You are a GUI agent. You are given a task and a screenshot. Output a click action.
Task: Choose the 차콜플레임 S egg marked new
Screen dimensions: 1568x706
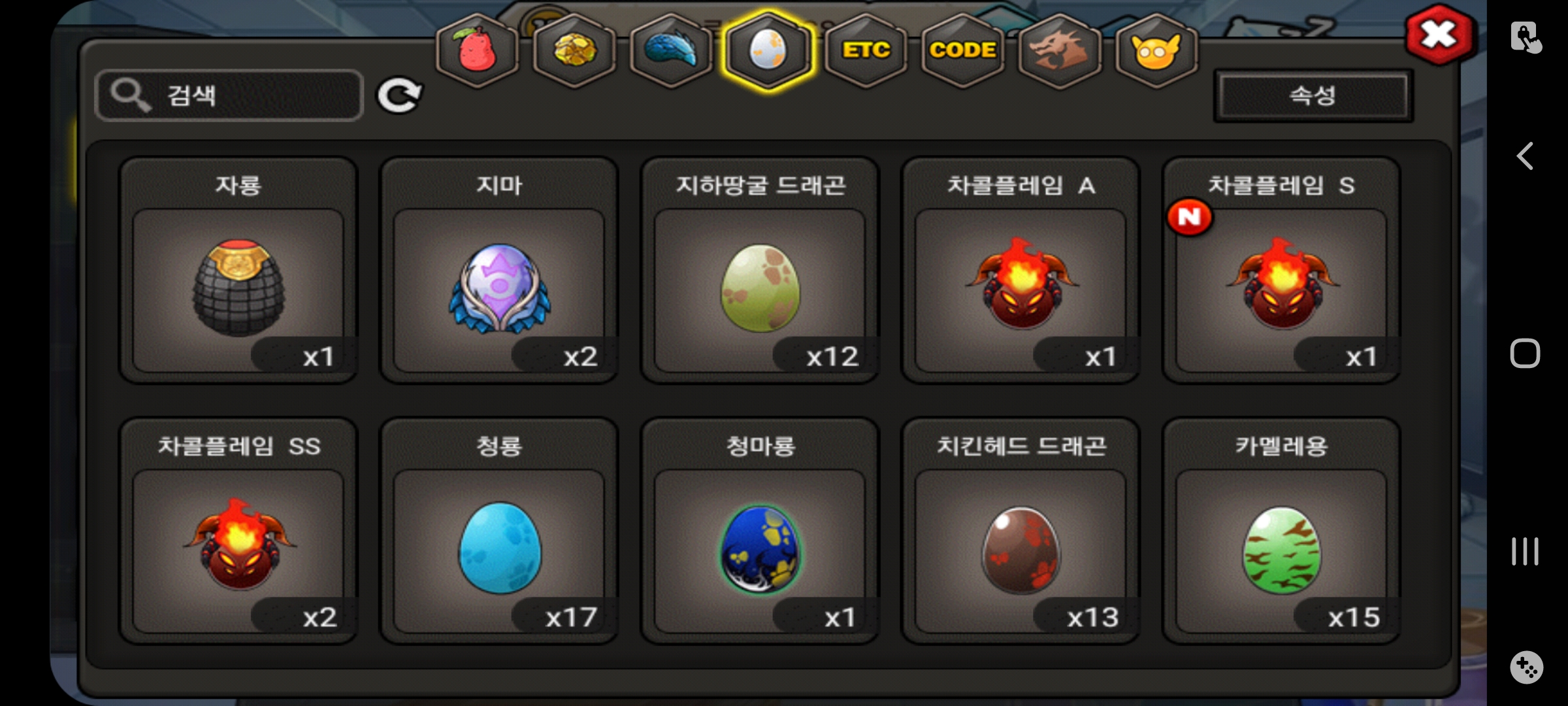click(1281, 270)
